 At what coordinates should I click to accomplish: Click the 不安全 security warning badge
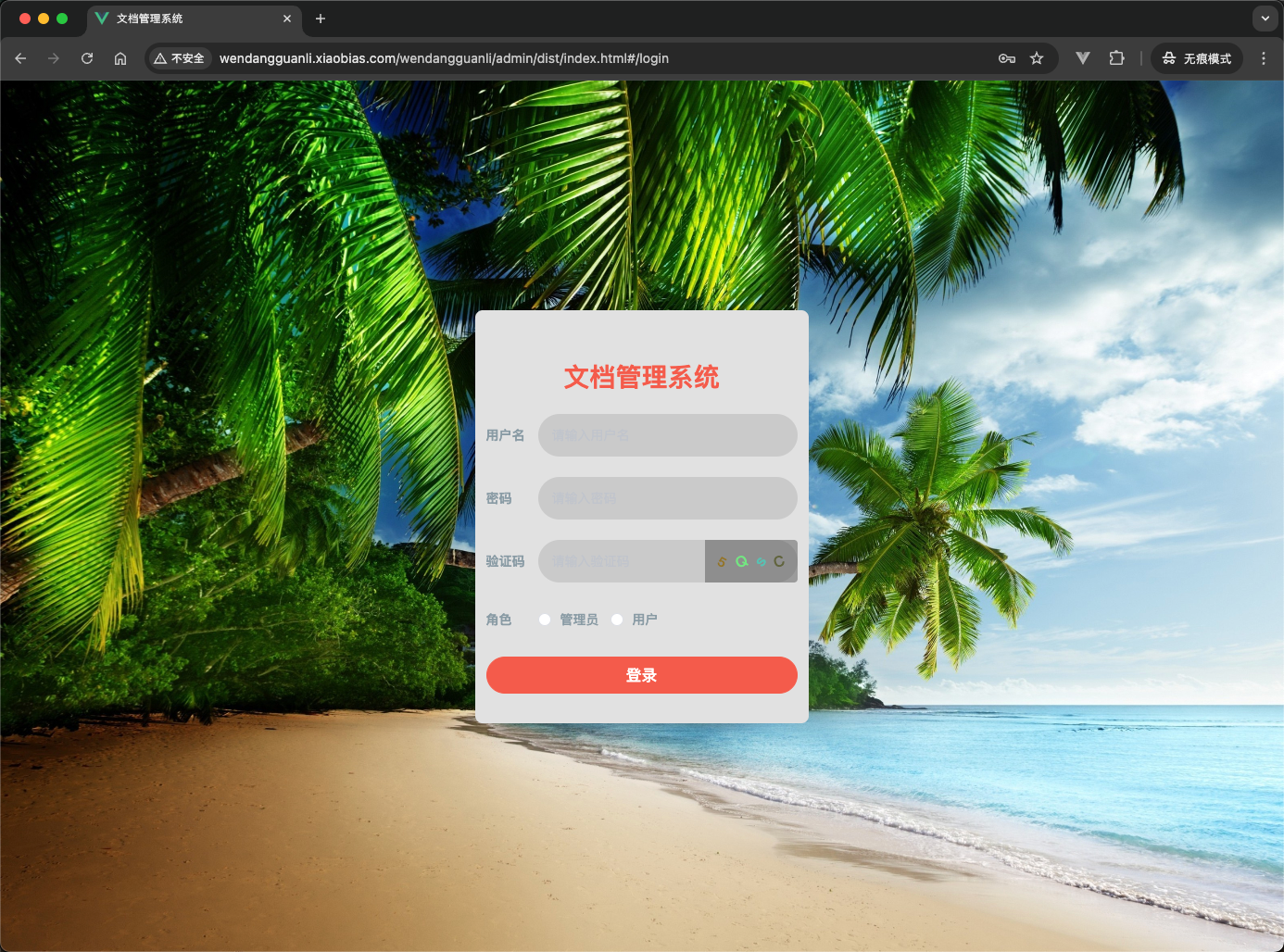pos(180,58)
